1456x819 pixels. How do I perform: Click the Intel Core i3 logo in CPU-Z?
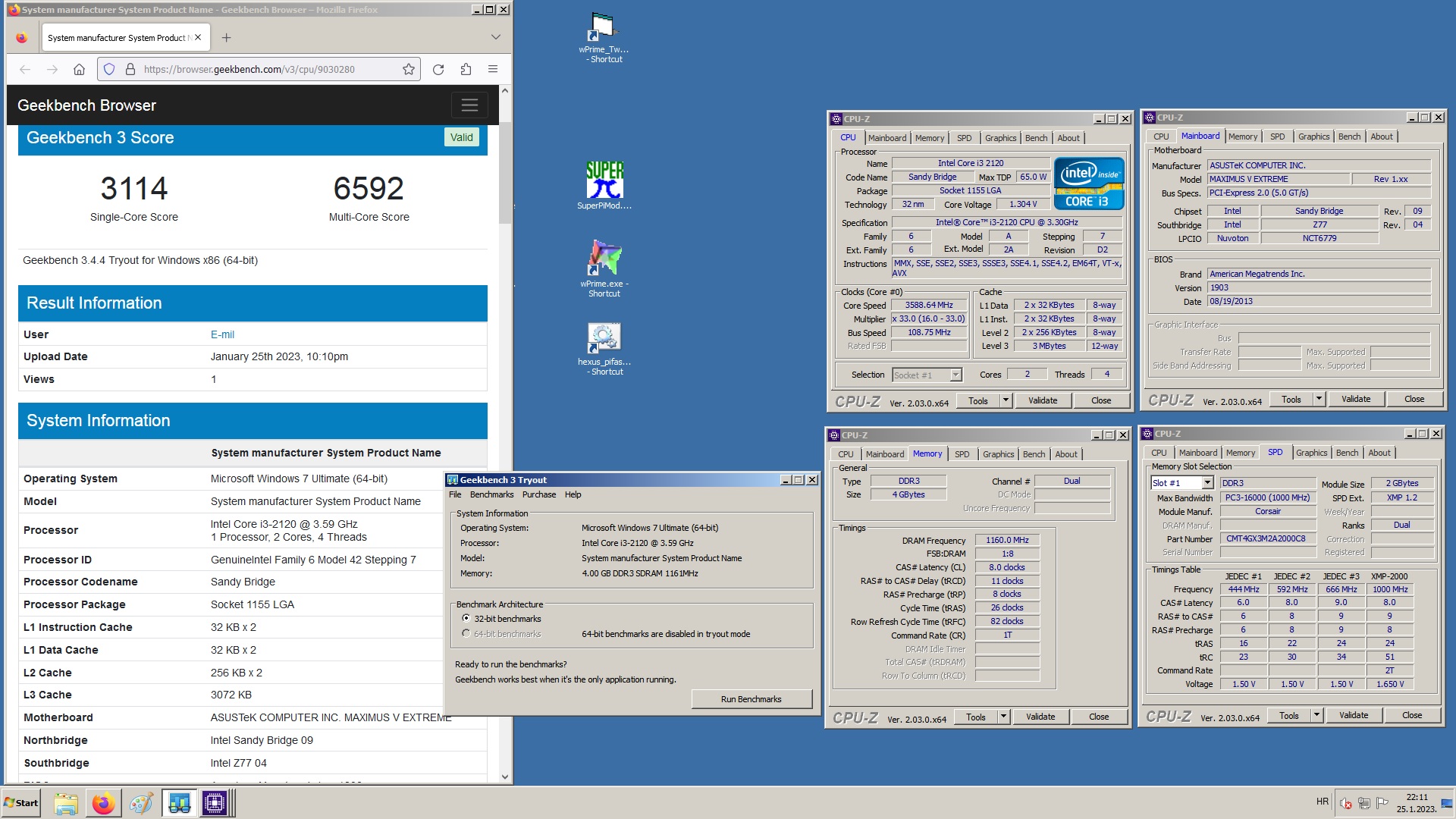tap(1088, 184)
